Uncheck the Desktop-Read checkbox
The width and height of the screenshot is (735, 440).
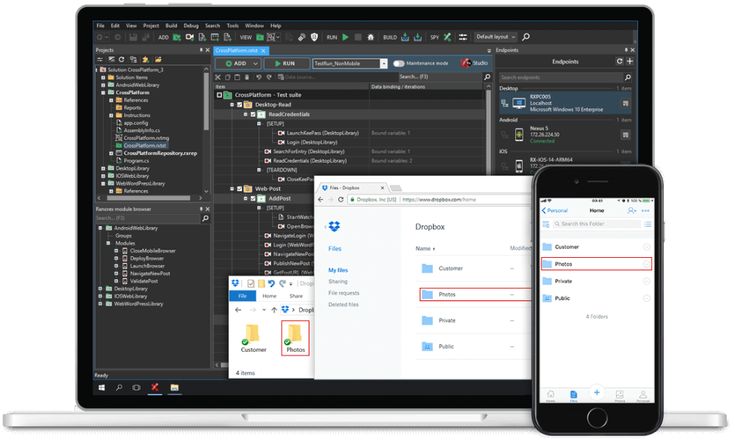coord(240,104)
